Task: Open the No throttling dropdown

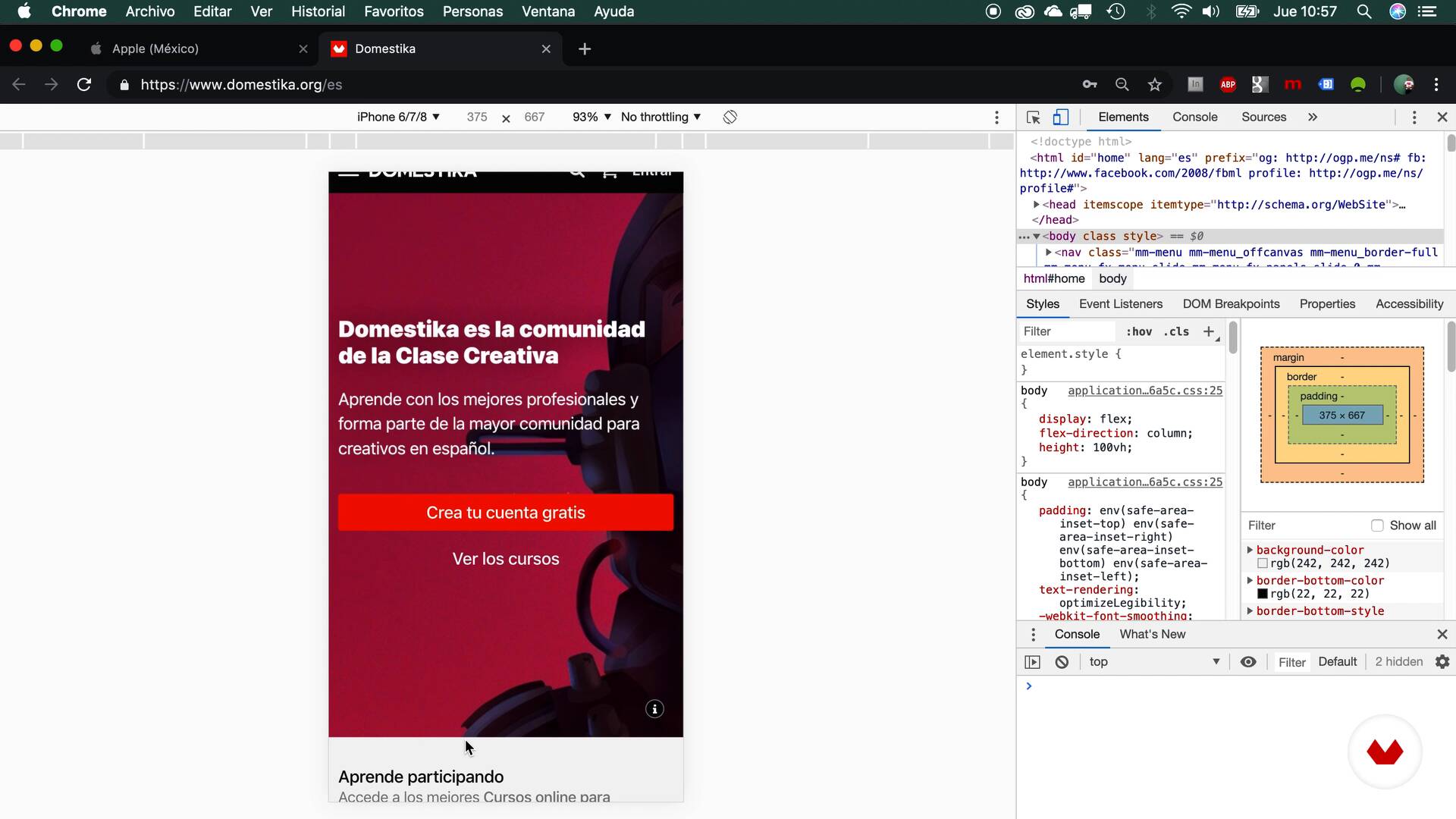Action: pos(661,117)
